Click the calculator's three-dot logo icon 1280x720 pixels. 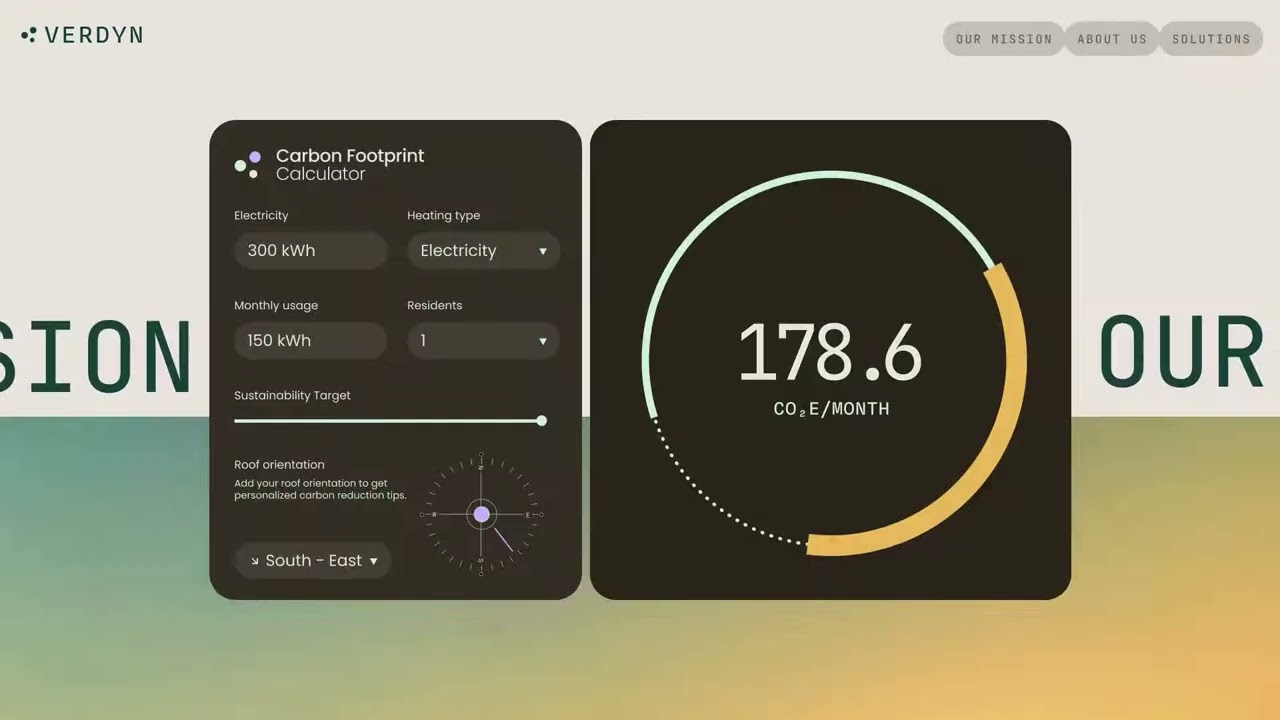[247, 165]
